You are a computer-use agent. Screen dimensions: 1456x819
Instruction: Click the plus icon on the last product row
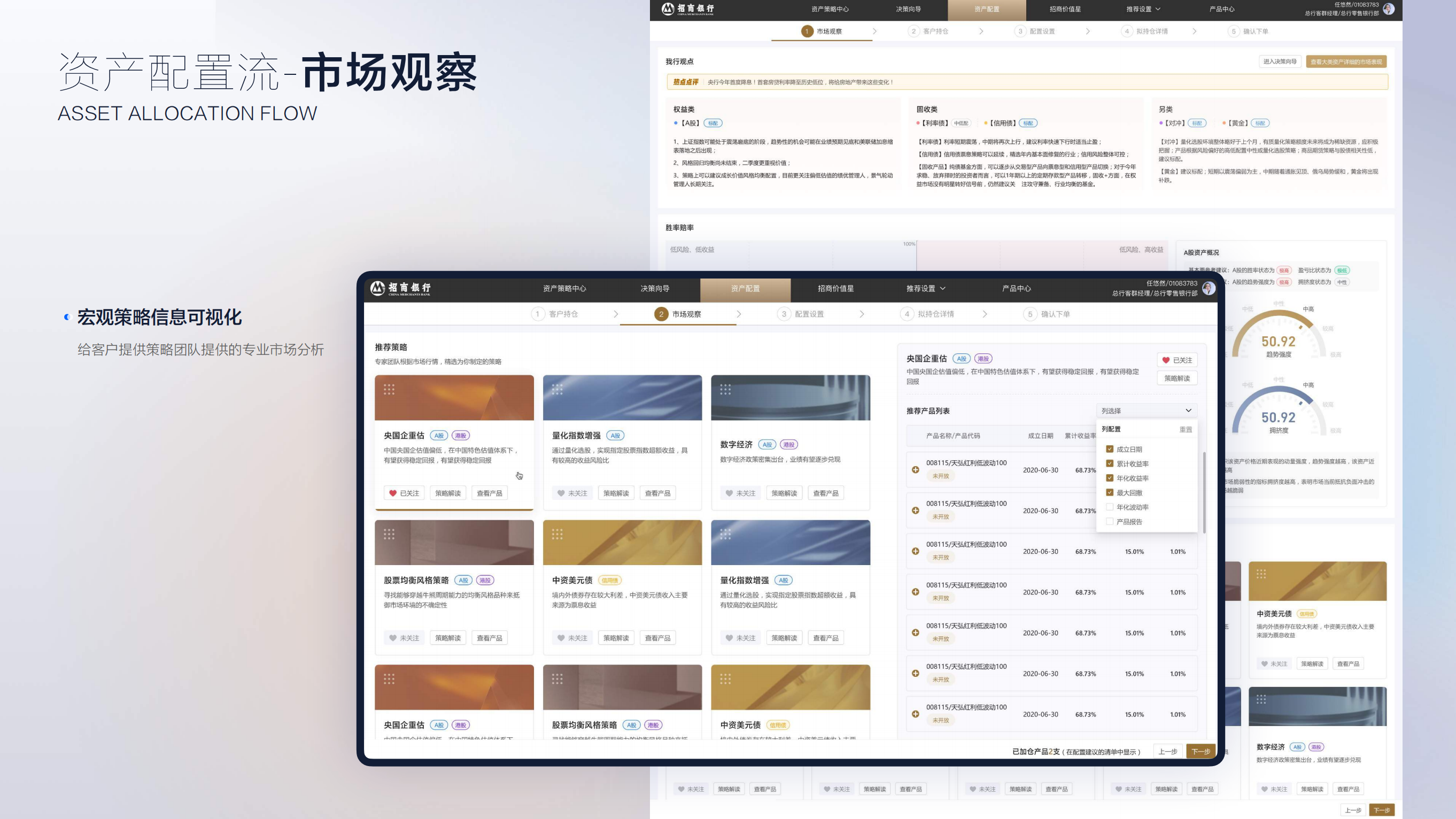915,714
